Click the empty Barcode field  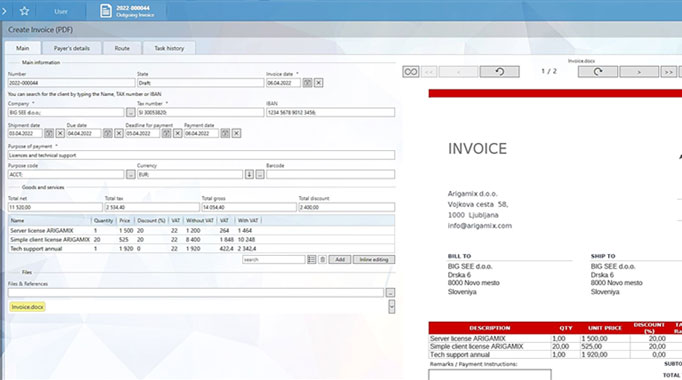point(331,174)
